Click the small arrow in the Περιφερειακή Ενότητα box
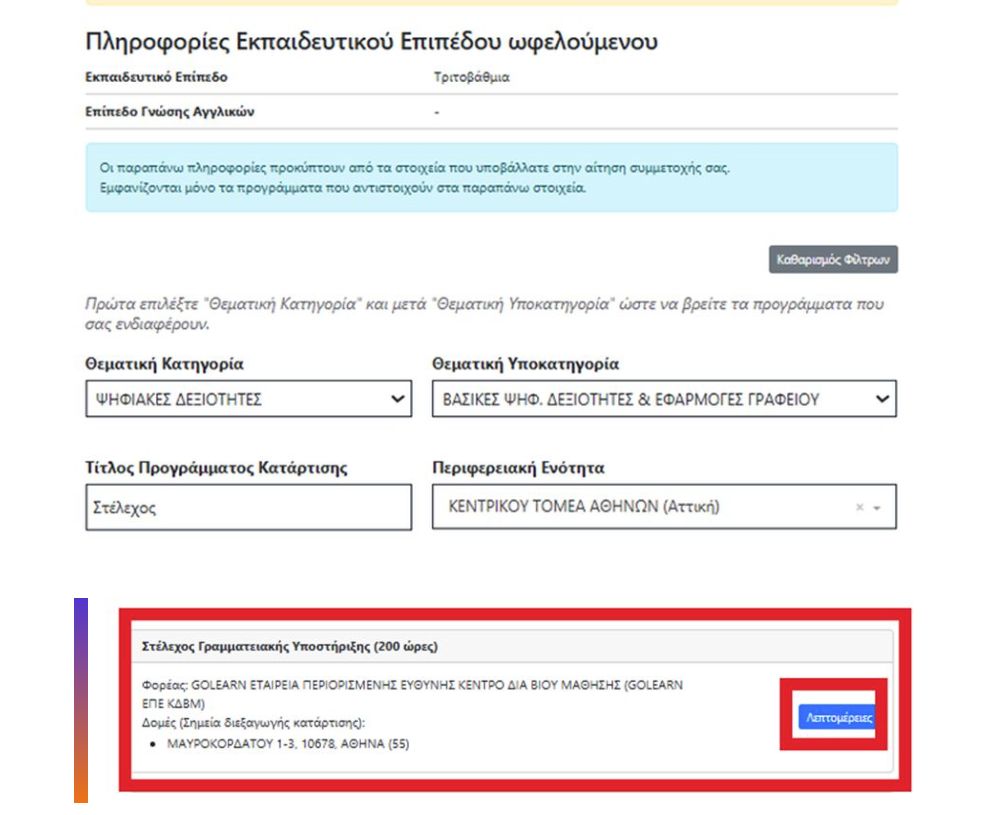The image size is (981, 815). pos(877,508)
